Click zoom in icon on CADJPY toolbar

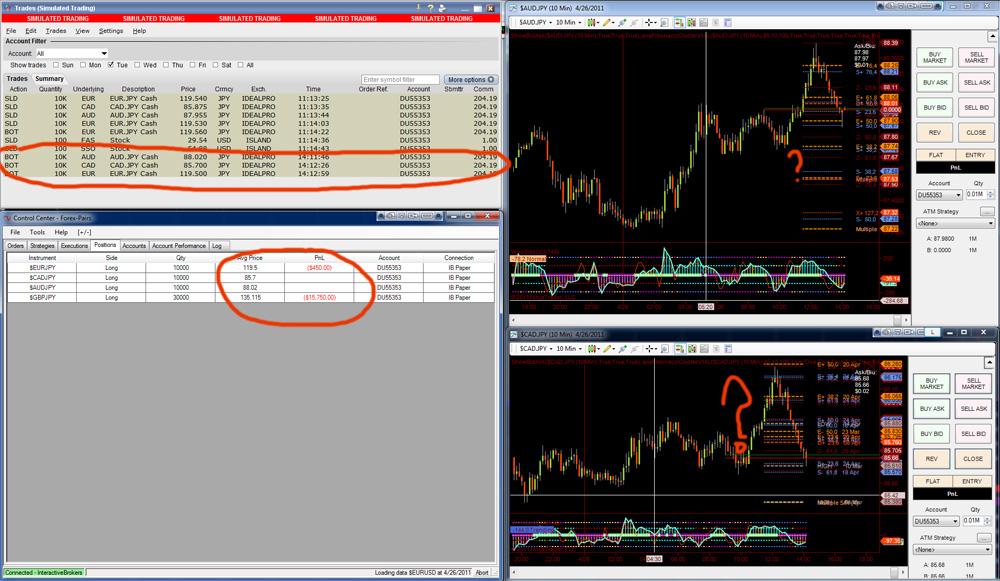click(x=623, y=349)
